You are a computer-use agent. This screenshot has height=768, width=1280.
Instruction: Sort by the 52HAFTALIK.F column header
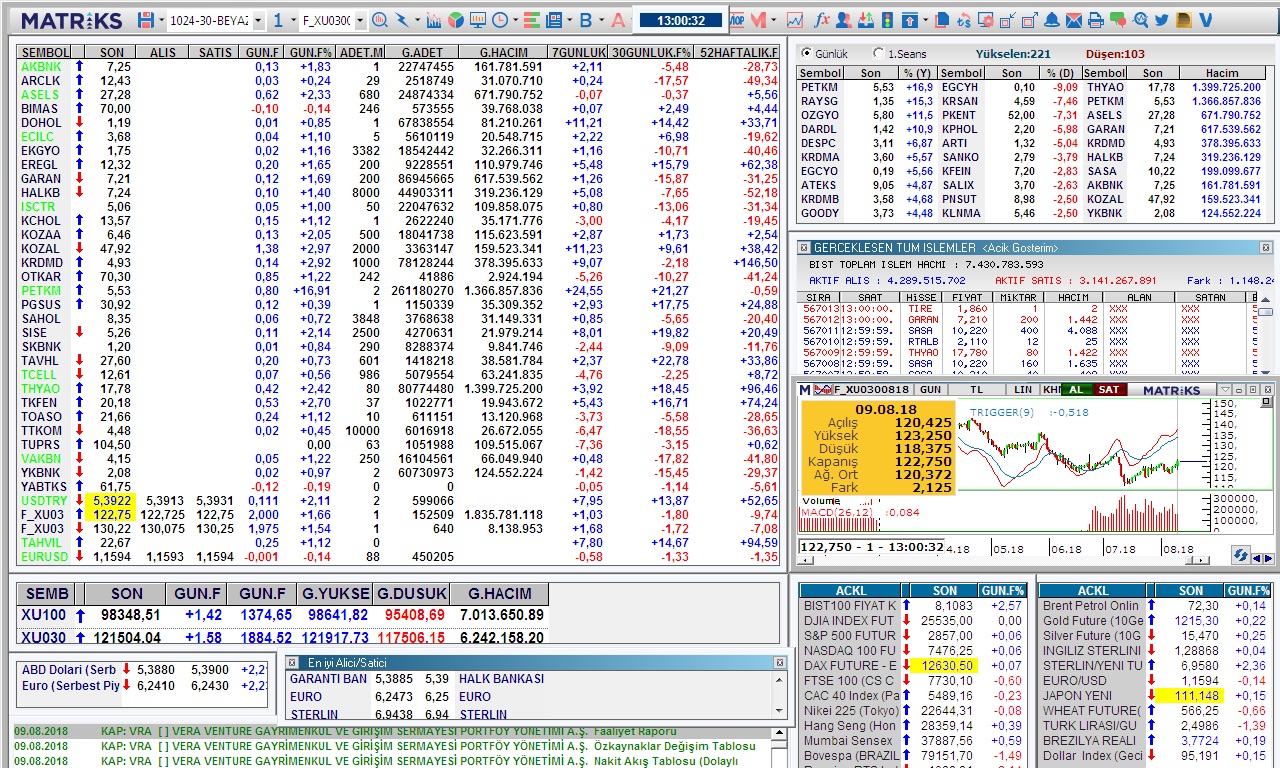(x=738, y=52)
